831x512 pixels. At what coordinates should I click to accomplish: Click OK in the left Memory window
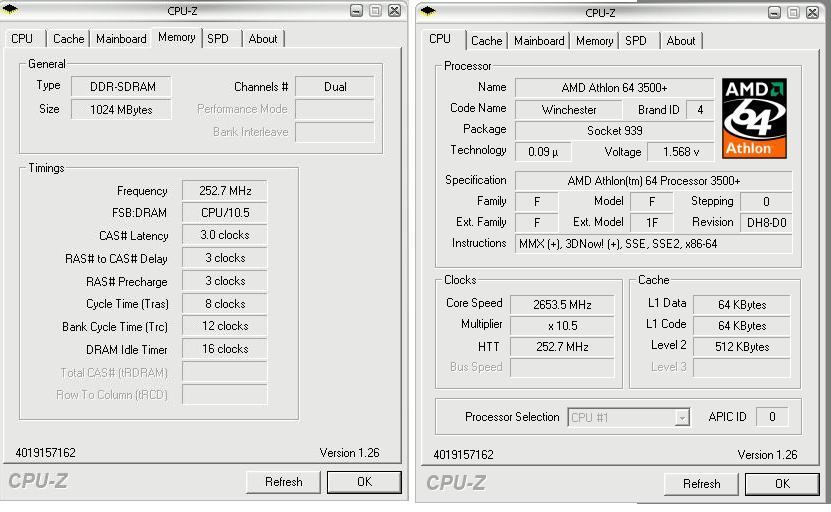[364, 482]
